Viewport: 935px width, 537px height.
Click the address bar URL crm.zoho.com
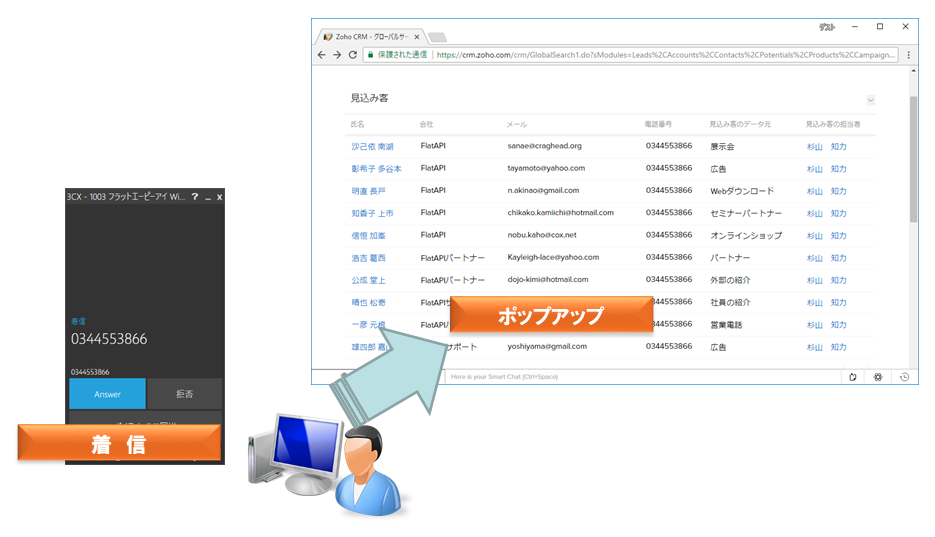(665, 55)
